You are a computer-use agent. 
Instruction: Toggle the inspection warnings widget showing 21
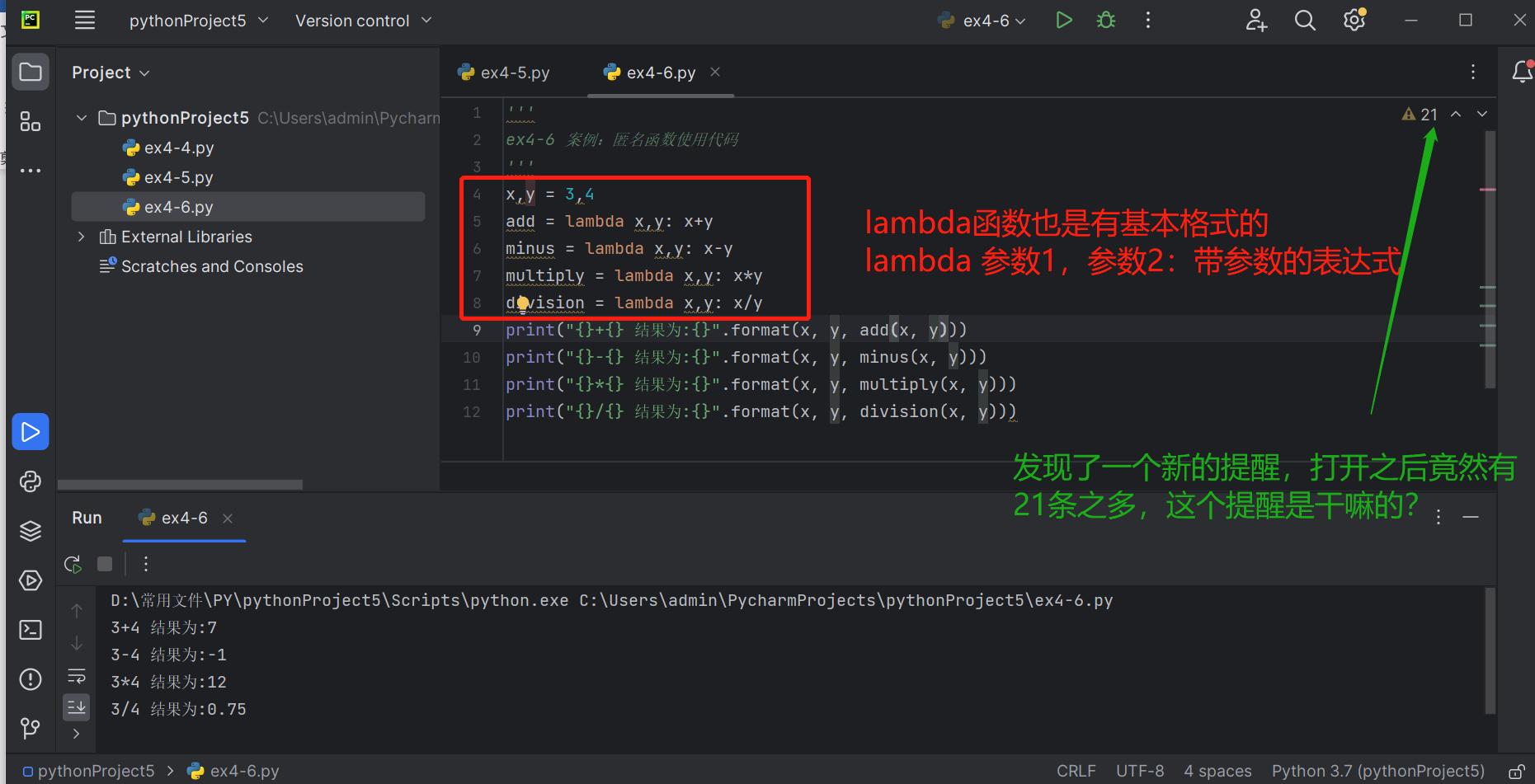[1421, 114]
